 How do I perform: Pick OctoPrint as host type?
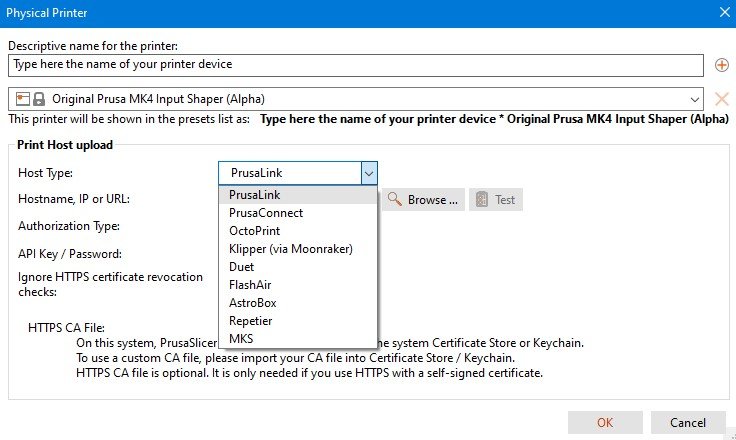tap(298, 231)
